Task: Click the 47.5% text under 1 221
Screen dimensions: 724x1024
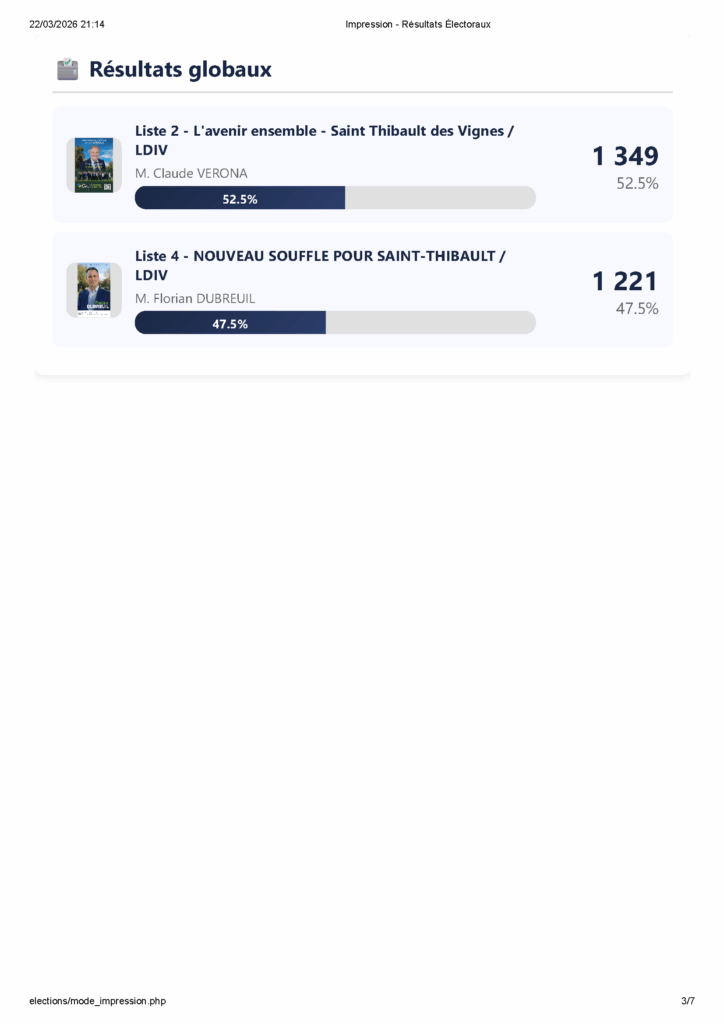Action: click(x=637, y=309)
